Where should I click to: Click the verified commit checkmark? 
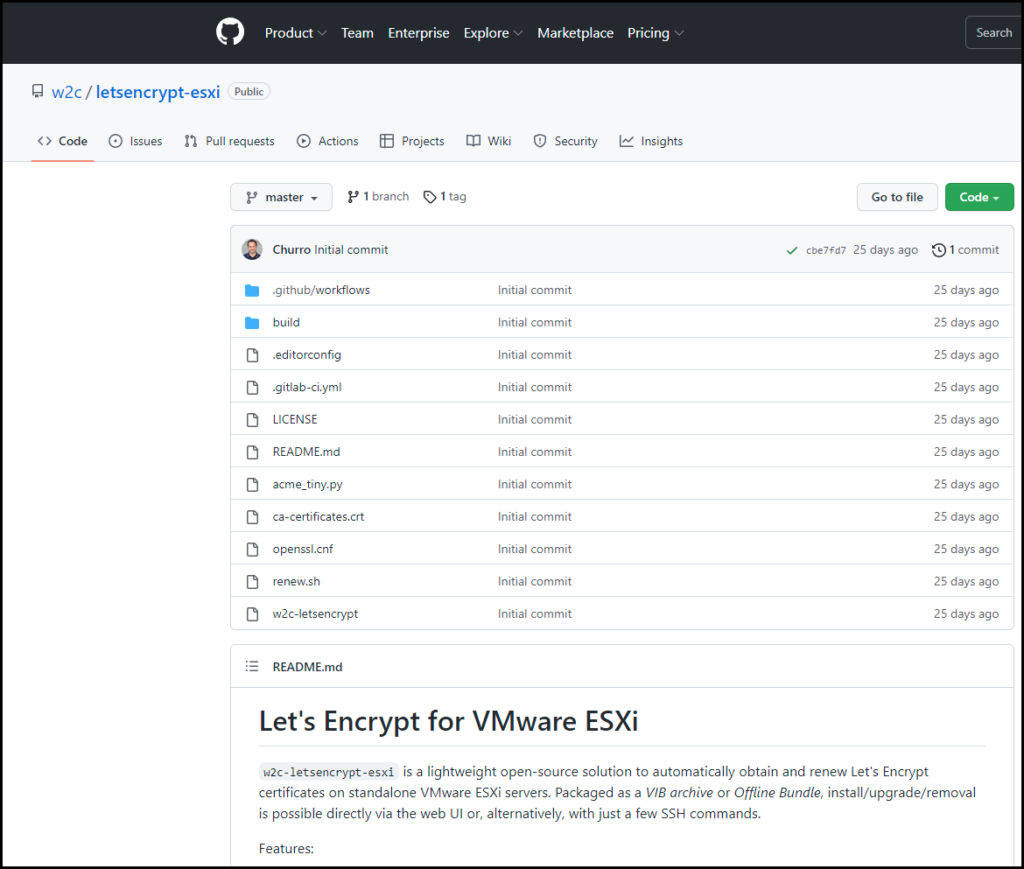791,250
